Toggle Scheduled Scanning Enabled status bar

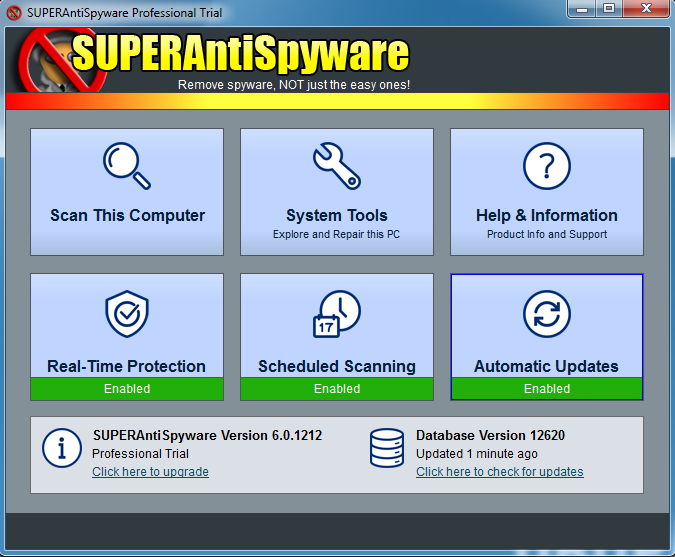click(x=337, y=388)
